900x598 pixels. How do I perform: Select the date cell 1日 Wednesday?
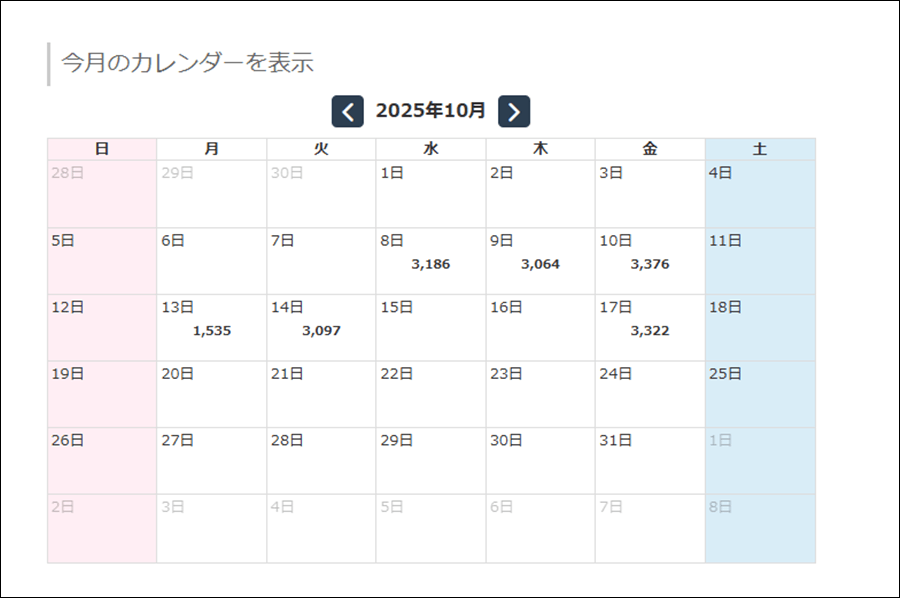[431, 194]
